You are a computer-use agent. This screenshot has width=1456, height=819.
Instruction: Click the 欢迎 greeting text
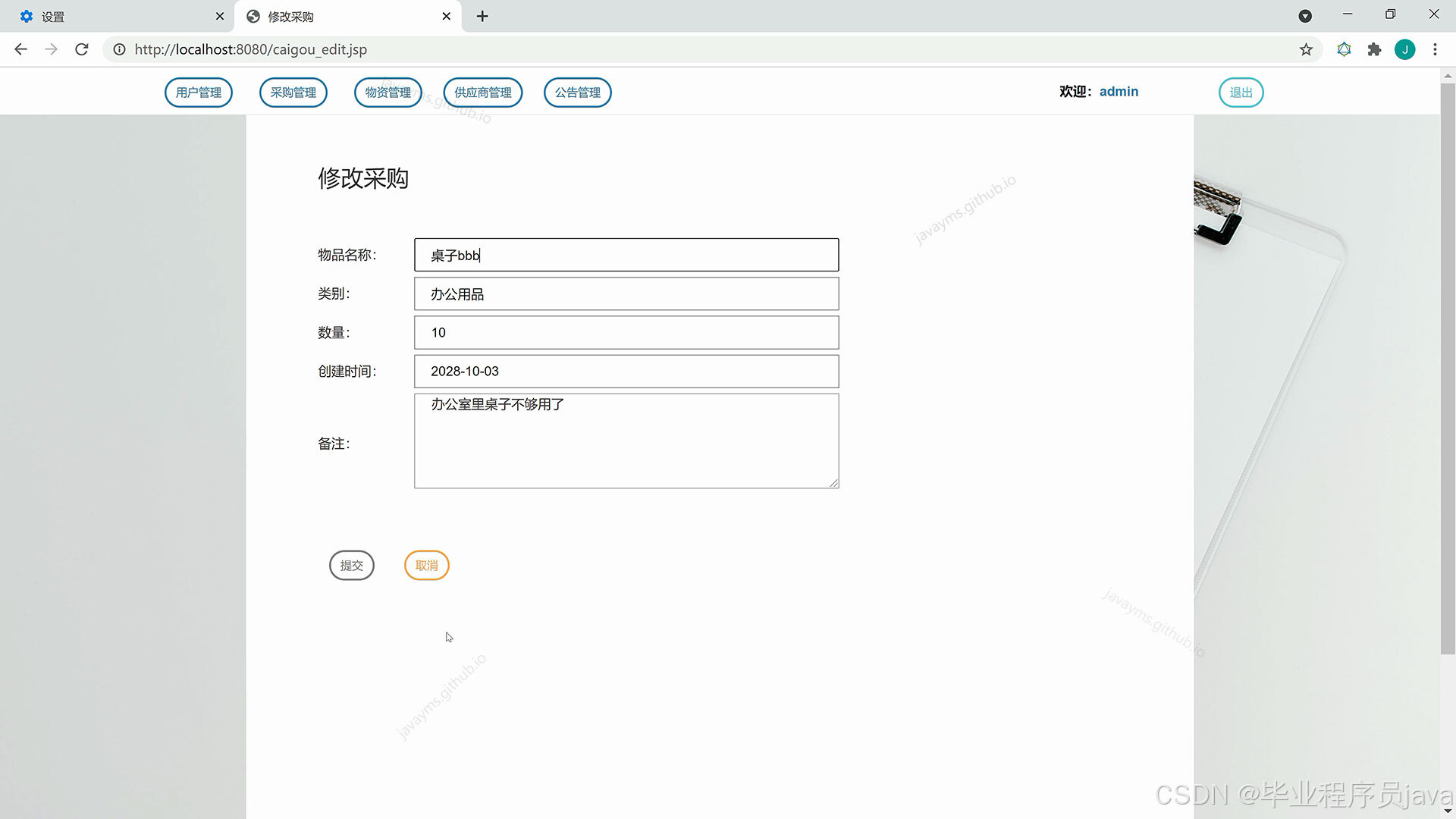(x=1075, y=92)
